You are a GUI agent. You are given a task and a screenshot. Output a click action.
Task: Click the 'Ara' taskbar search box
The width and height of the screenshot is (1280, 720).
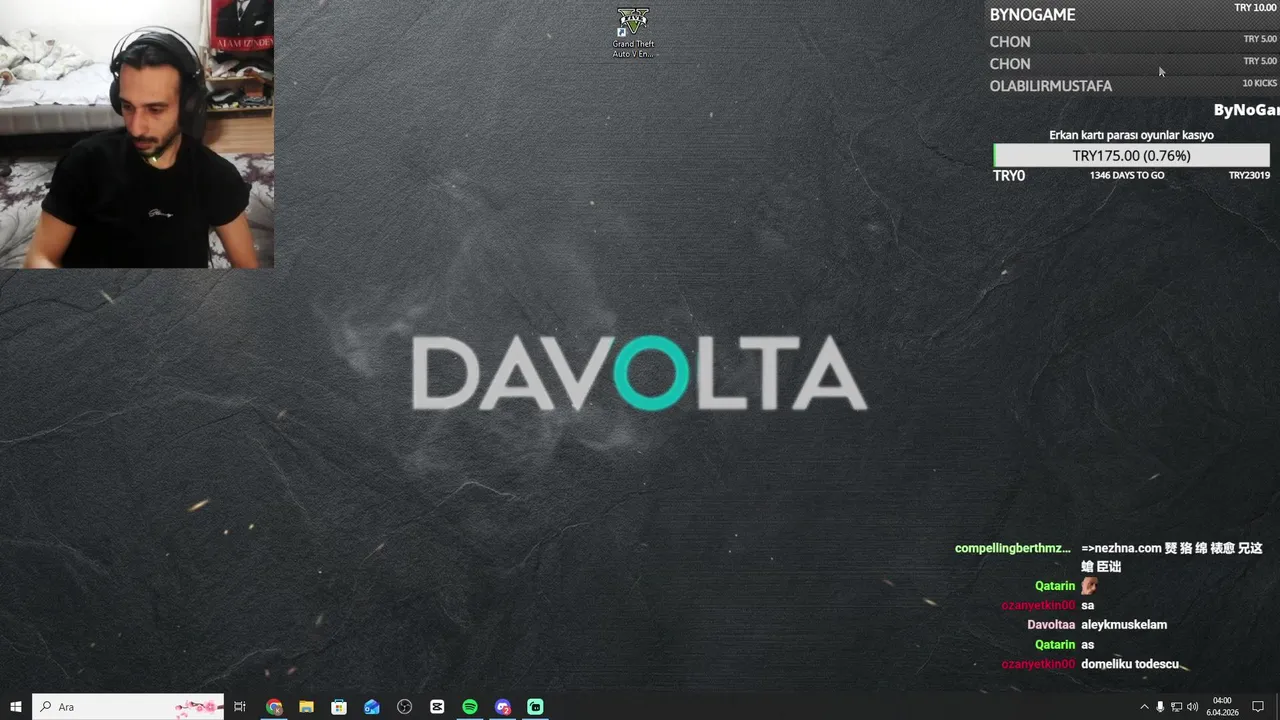pos(128,707)
